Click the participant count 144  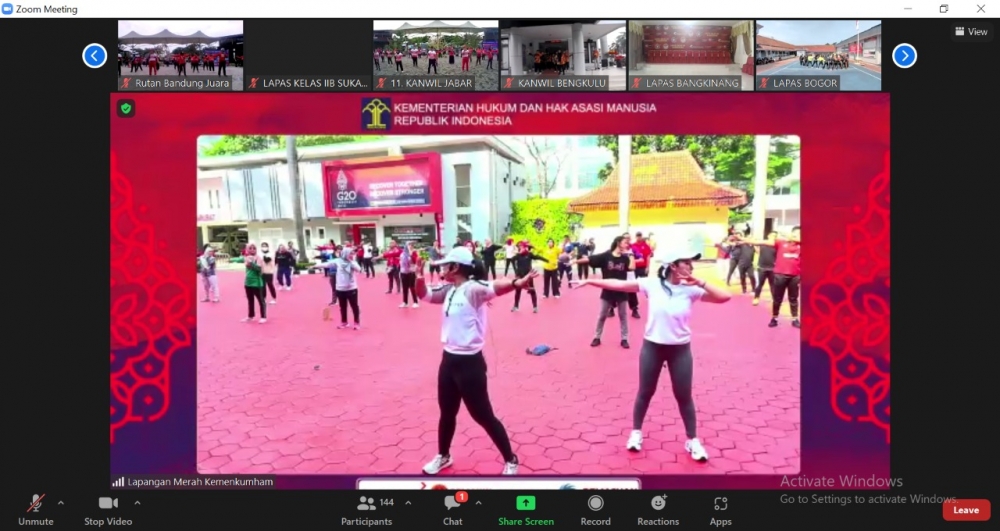pyautogui.click(x=386, y=502)
